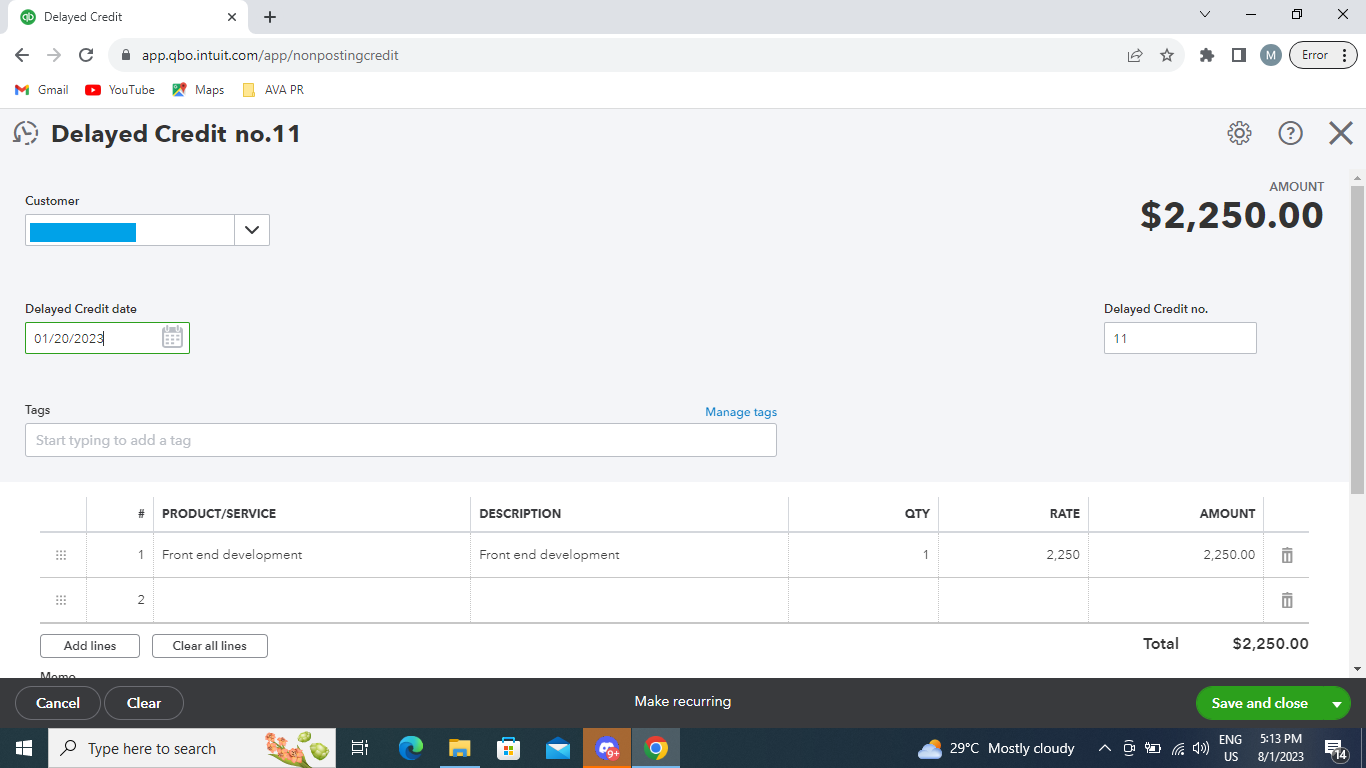Open Microsoft Store from taskbar
Viewport: 1366px width, 768px height.
tap(509, 748)
